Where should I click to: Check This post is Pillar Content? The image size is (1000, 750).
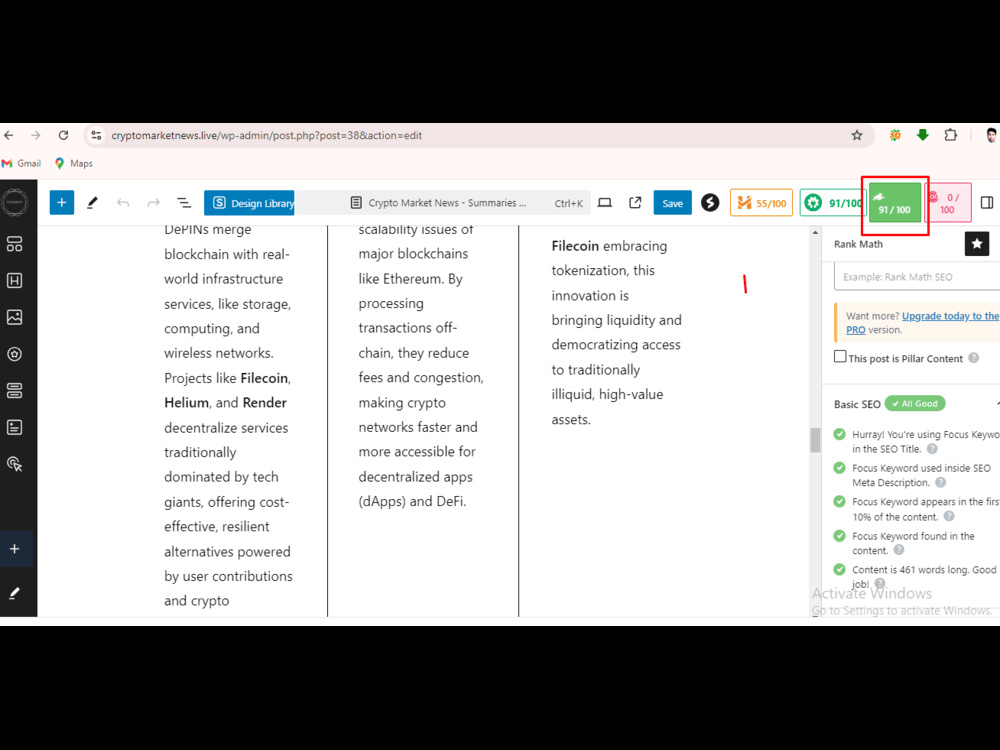(x=841, y=357)
